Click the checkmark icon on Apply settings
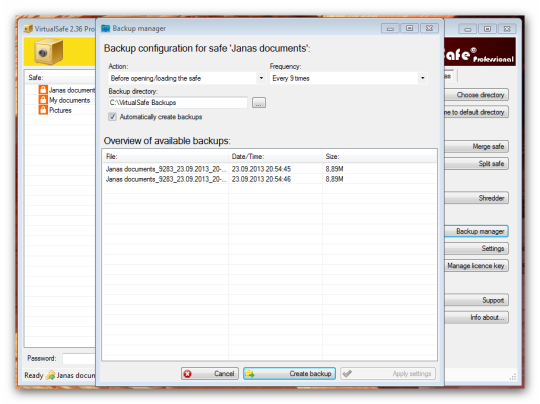540x404 pixels. click(x=347, y=373)
